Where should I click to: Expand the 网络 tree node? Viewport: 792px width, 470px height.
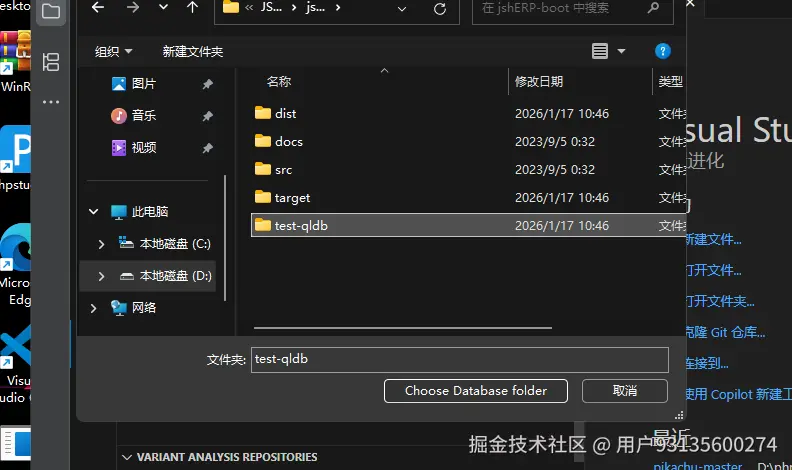click(93, 308)
